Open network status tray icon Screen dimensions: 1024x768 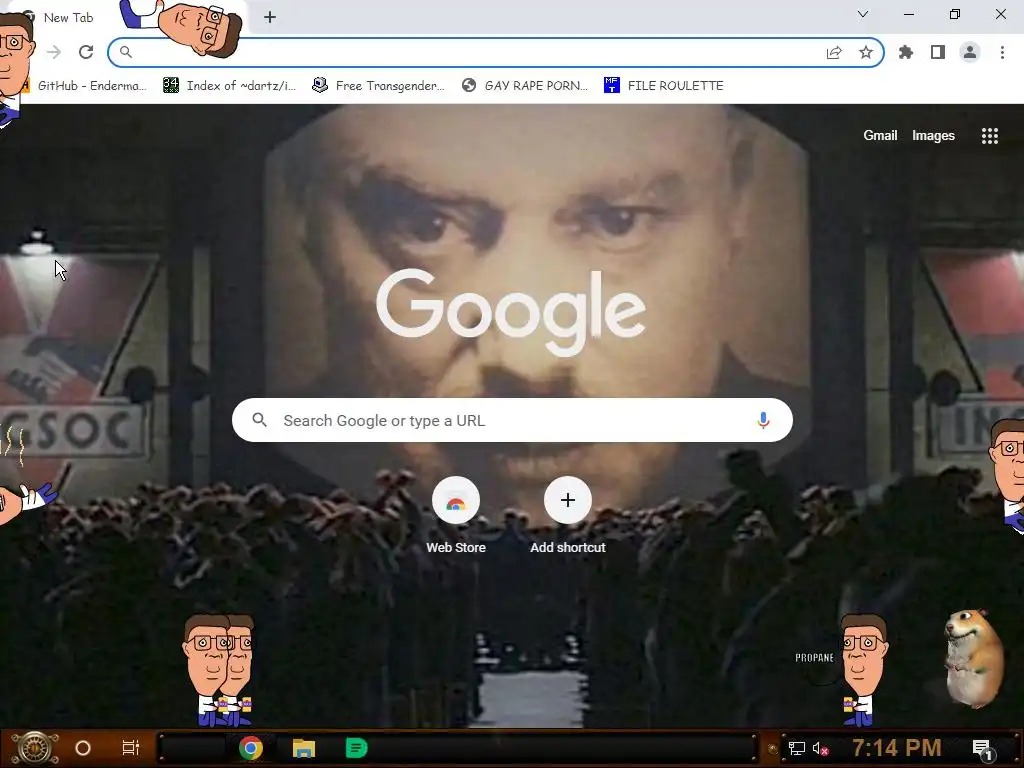pos(797,748)
